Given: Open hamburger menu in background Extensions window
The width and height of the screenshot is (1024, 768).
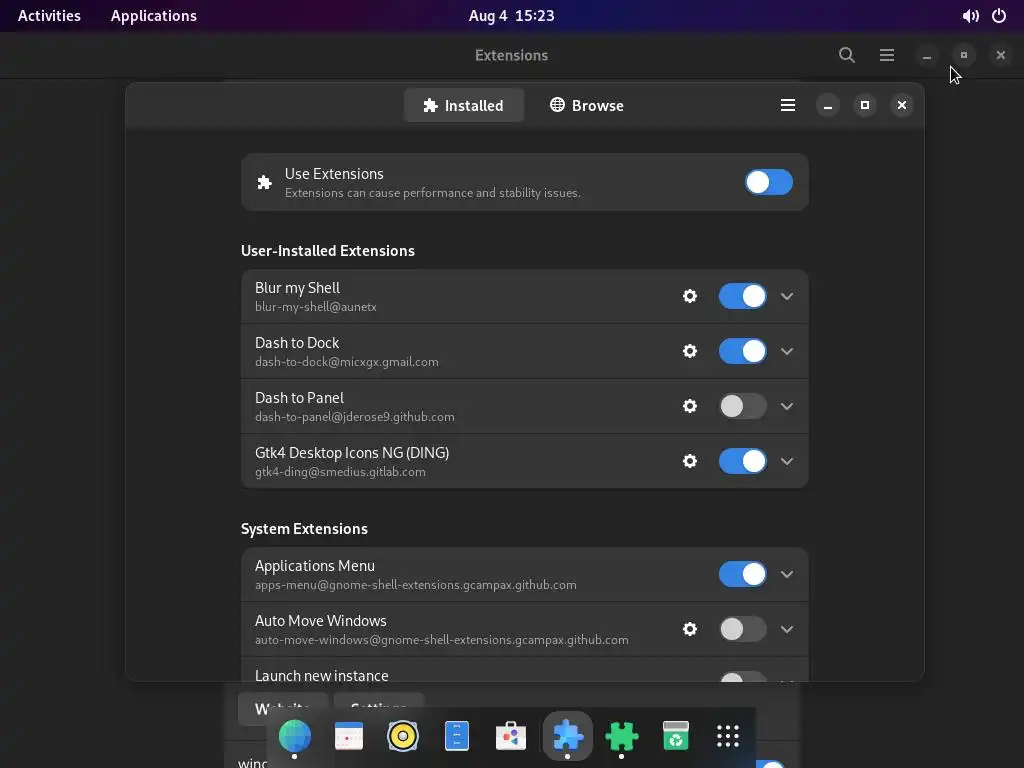Looking at the screenshot, I should [x=886, y=55].
